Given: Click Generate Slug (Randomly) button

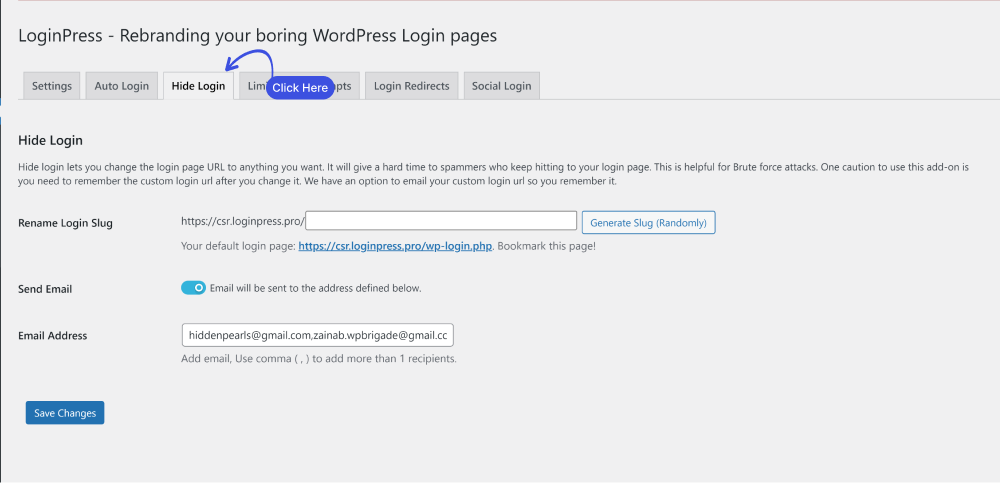Looking at the screenshot, I should coord(649,223).
